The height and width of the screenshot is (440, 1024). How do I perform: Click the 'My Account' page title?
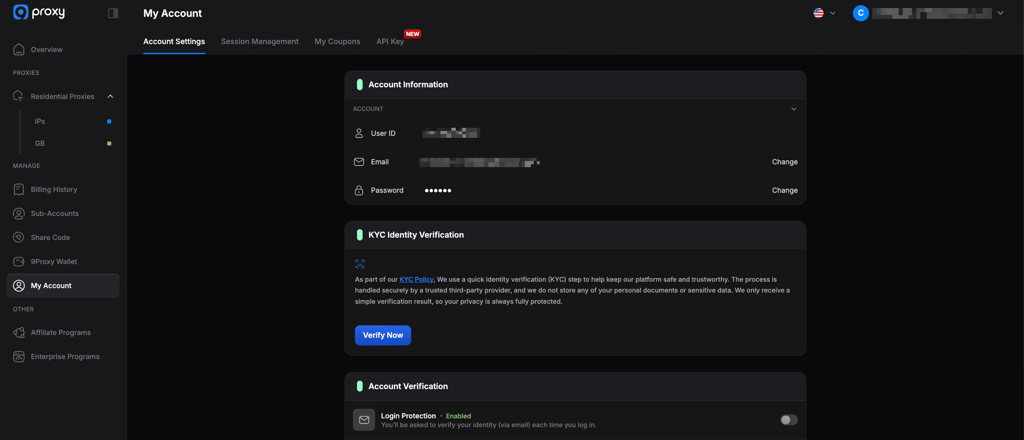pos(172,13)
